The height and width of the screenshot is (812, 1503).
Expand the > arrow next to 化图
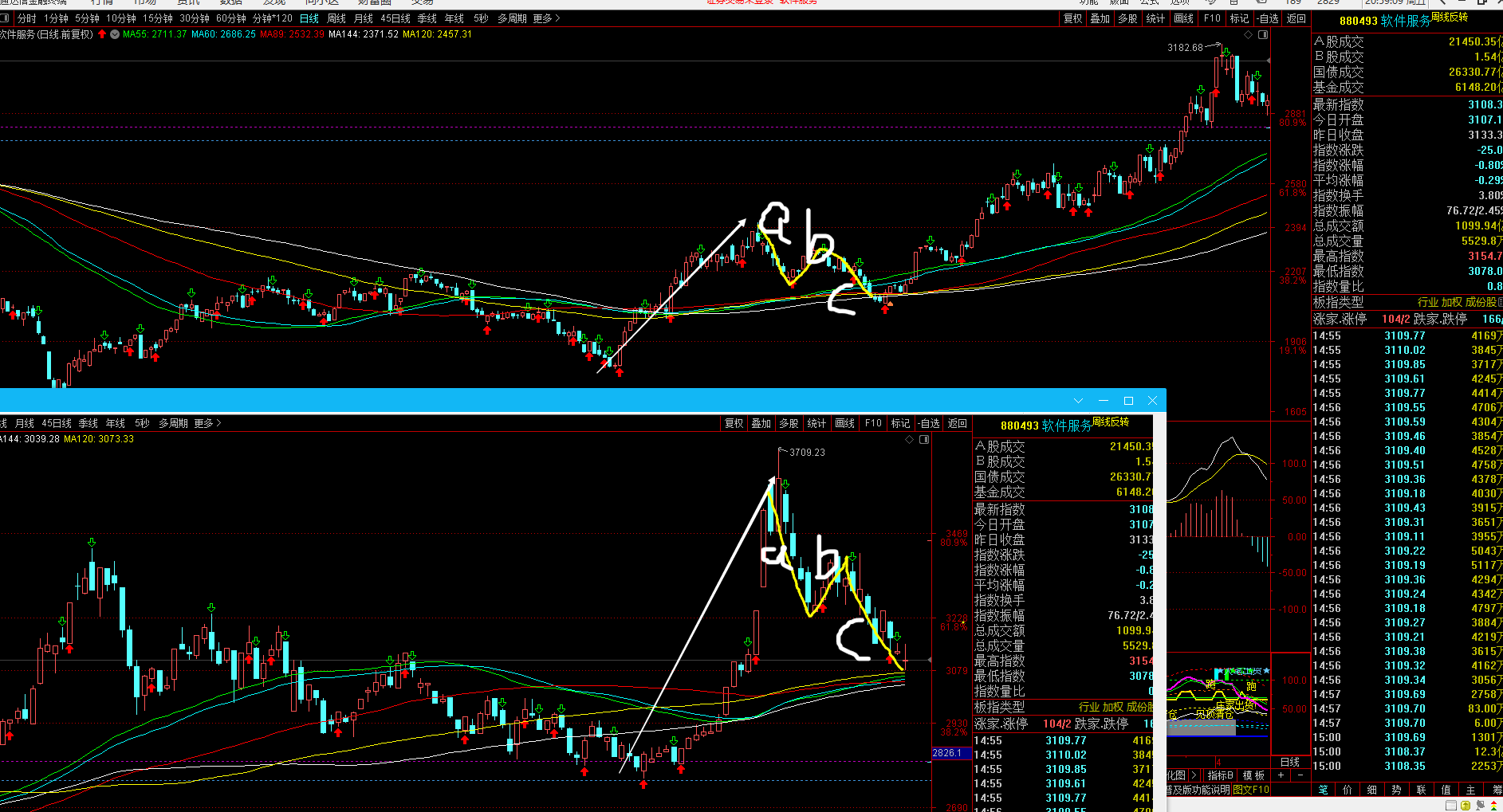click(1194, 775)
